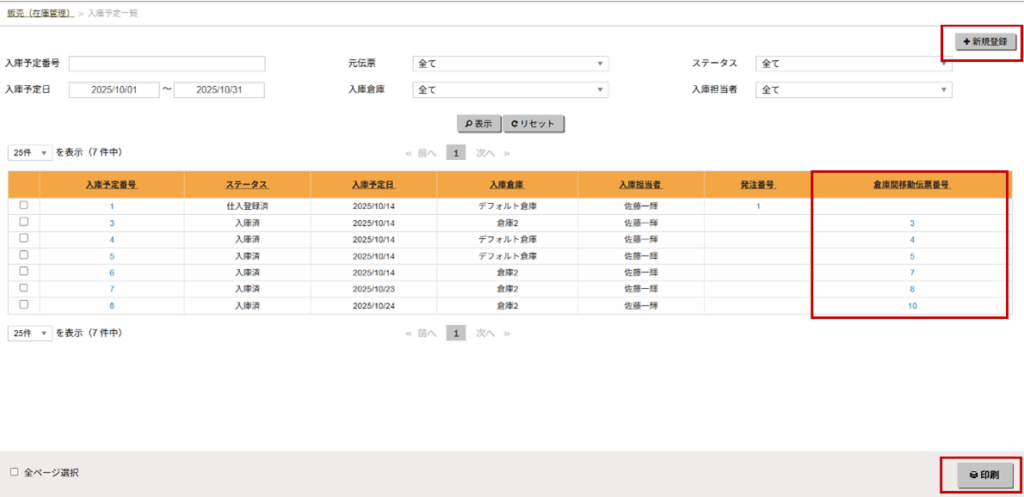Image resolution: width=1024 pixels, height=497 pixels.
Task: Change the top 25件 page-size selector
Action: (30, 153)
